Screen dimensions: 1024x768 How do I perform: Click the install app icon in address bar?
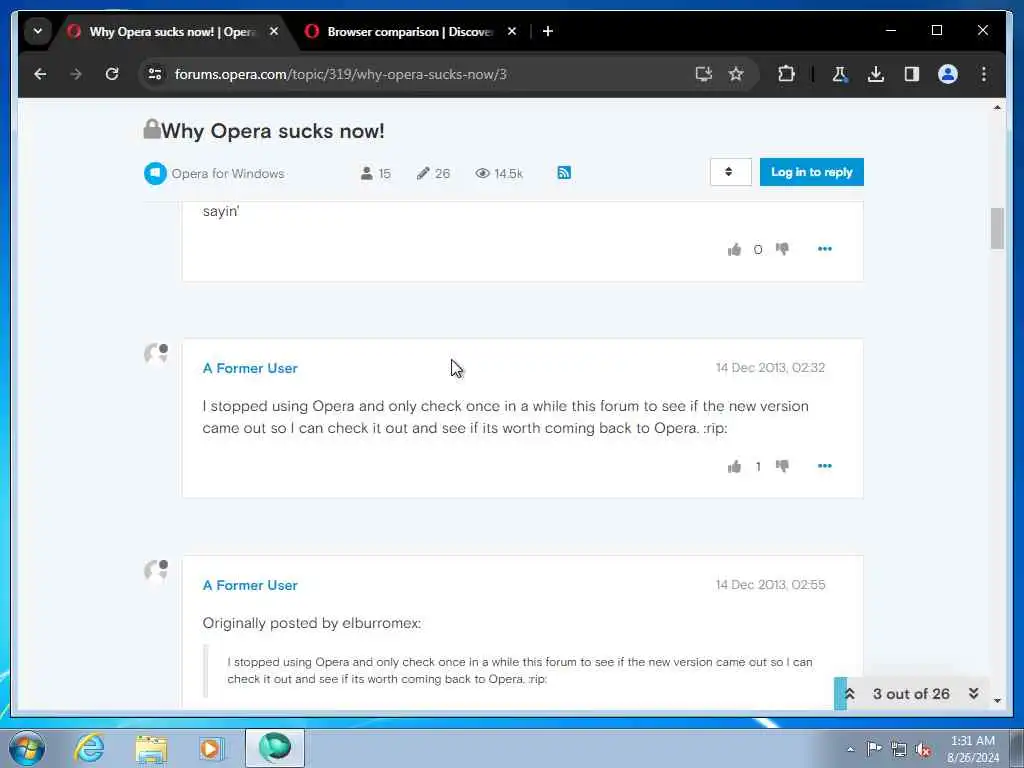703,74
